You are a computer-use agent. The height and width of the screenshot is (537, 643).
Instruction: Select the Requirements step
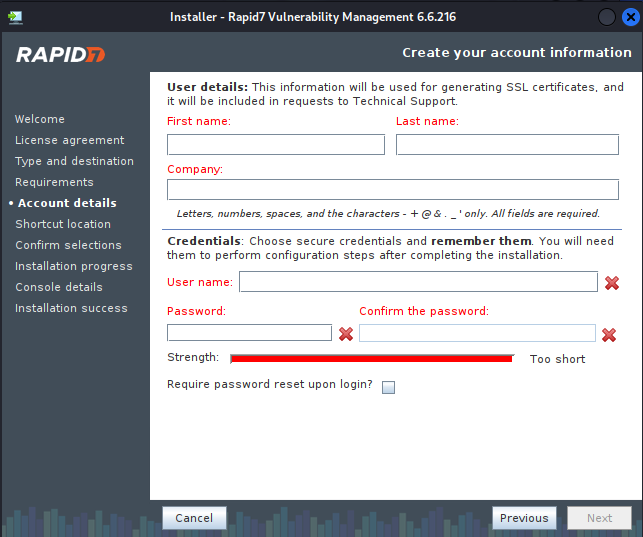tap(54, 182)
